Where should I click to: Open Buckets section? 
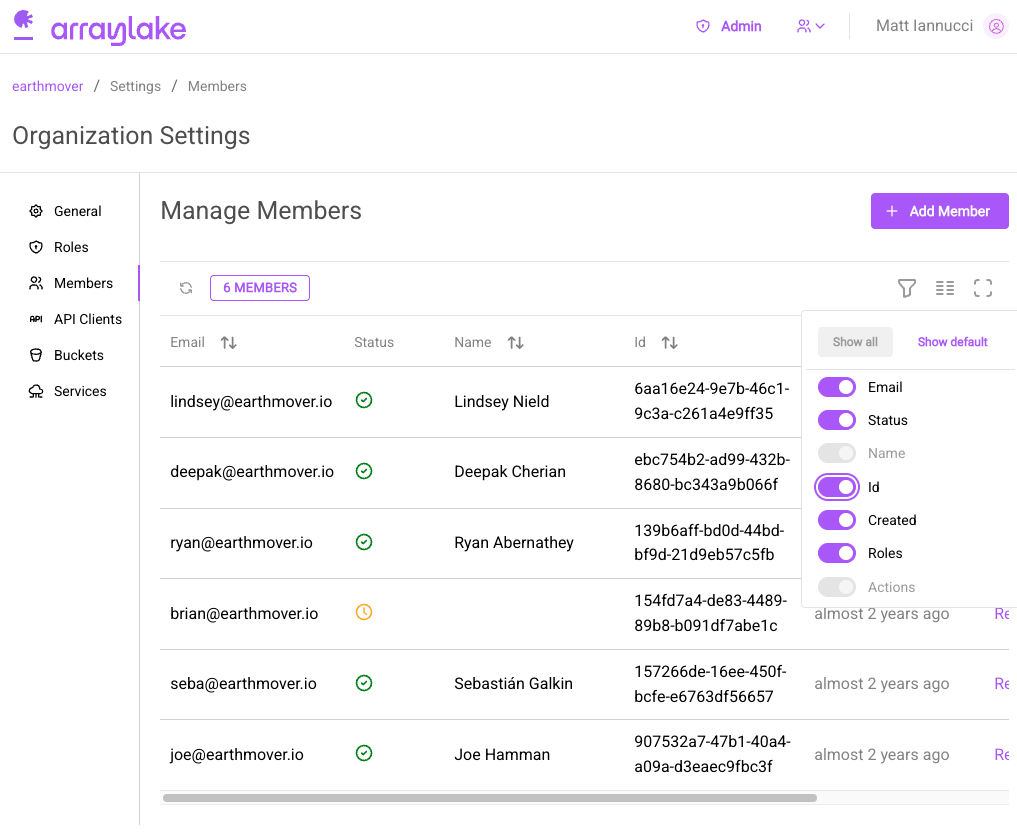(78, 356)
